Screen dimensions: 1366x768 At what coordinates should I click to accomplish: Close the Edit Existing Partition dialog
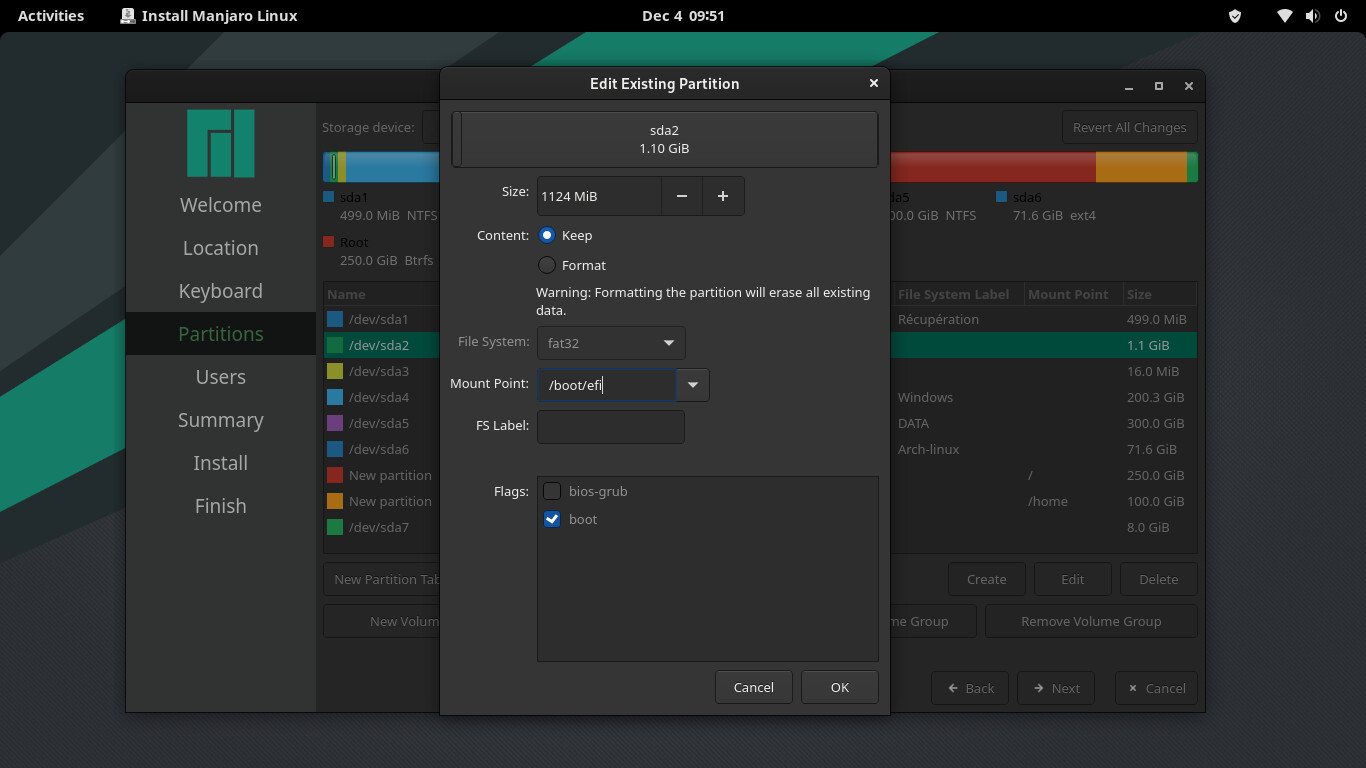873,83
